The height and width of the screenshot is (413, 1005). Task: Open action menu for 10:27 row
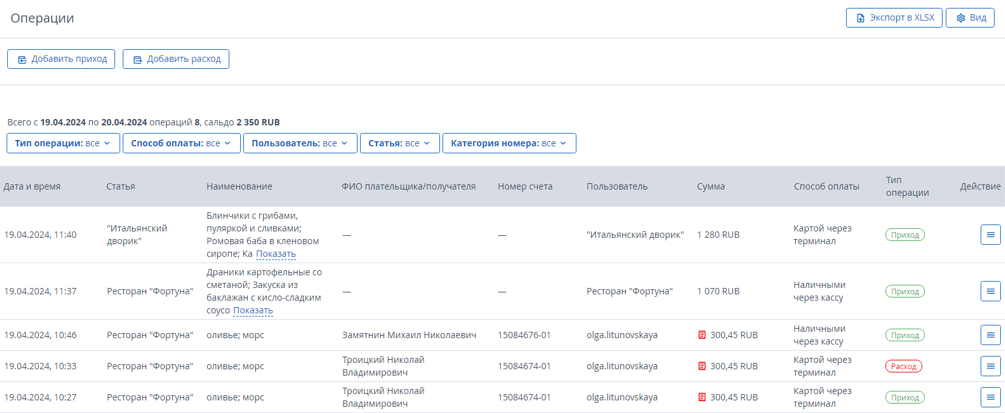990,397
